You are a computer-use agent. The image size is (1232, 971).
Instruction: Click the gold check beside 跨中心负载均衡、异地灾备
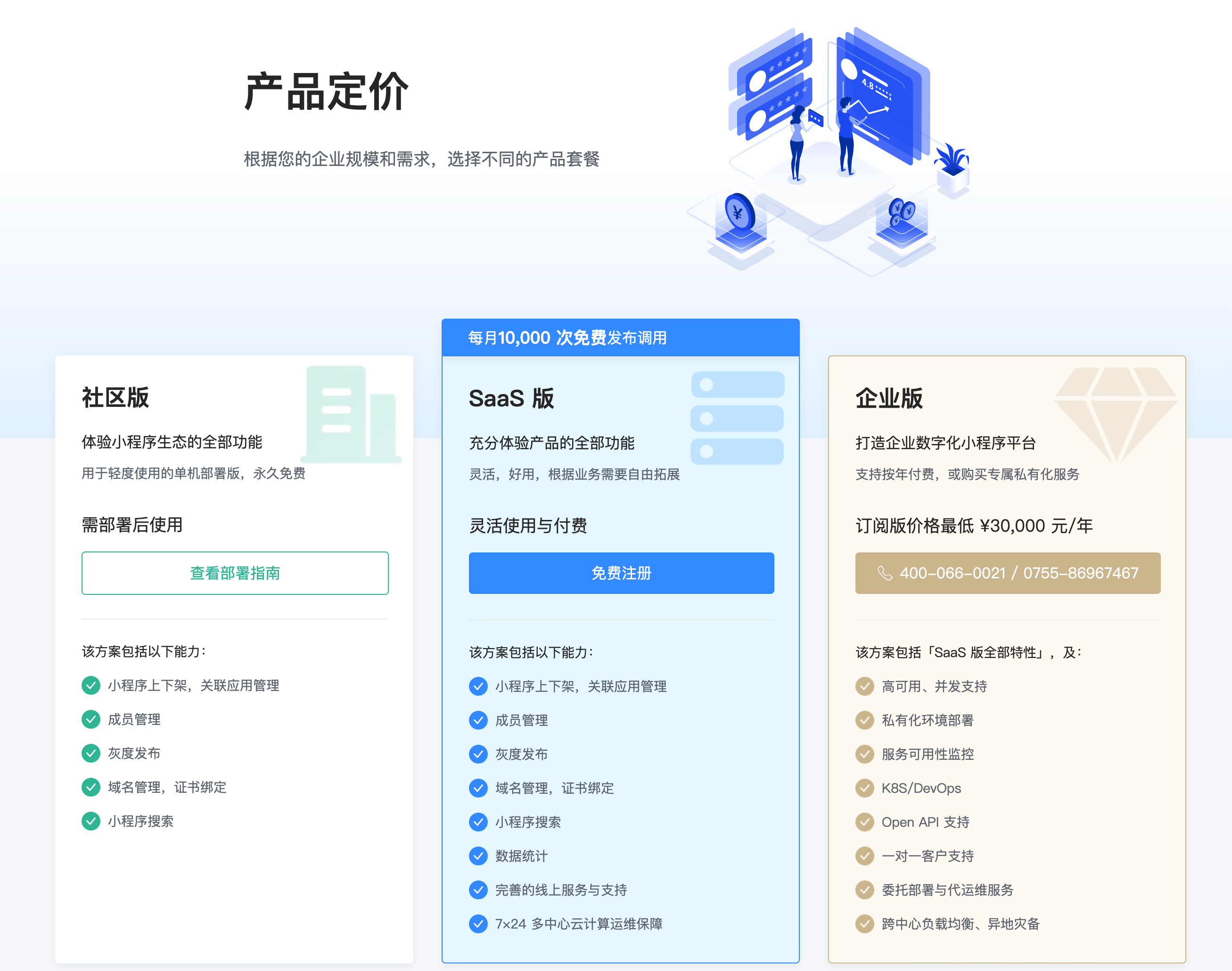pyautogui.click(x=865, y=924)
